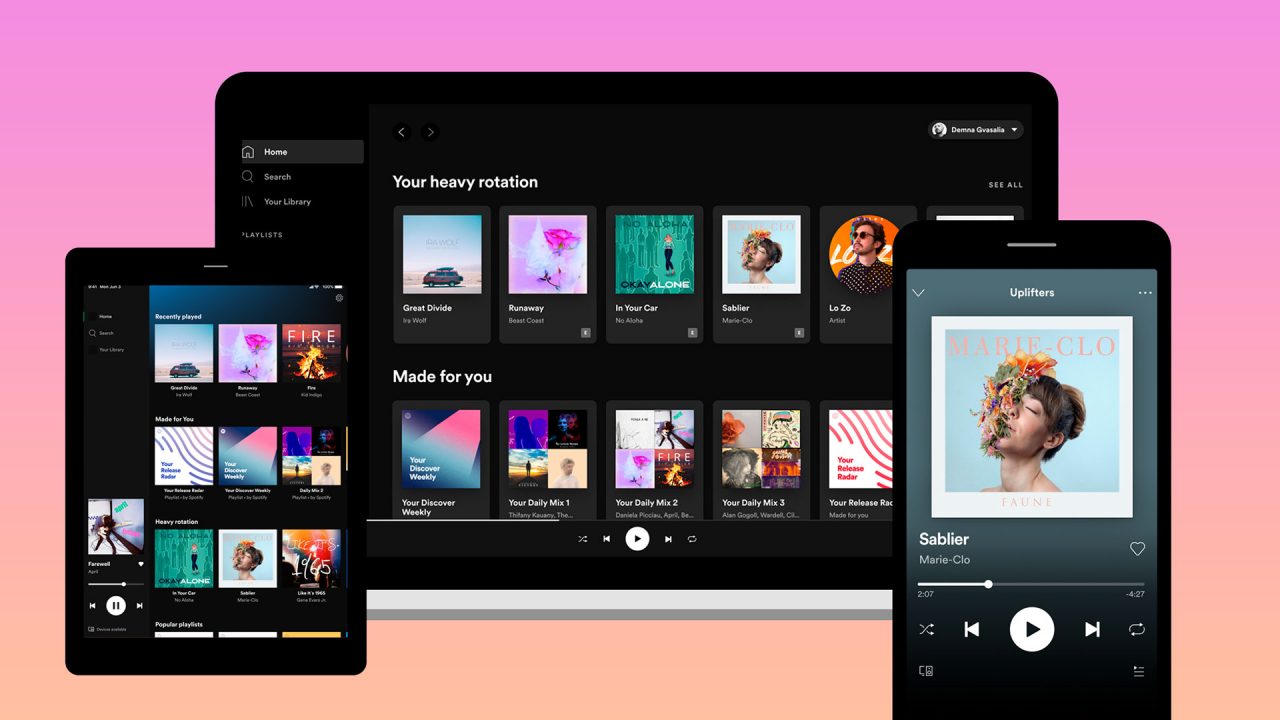This screenshot has height=720, width=1280.
Task: Click SEE ALL next to Your heavy rotation
Action: (x=1005, y=185)
